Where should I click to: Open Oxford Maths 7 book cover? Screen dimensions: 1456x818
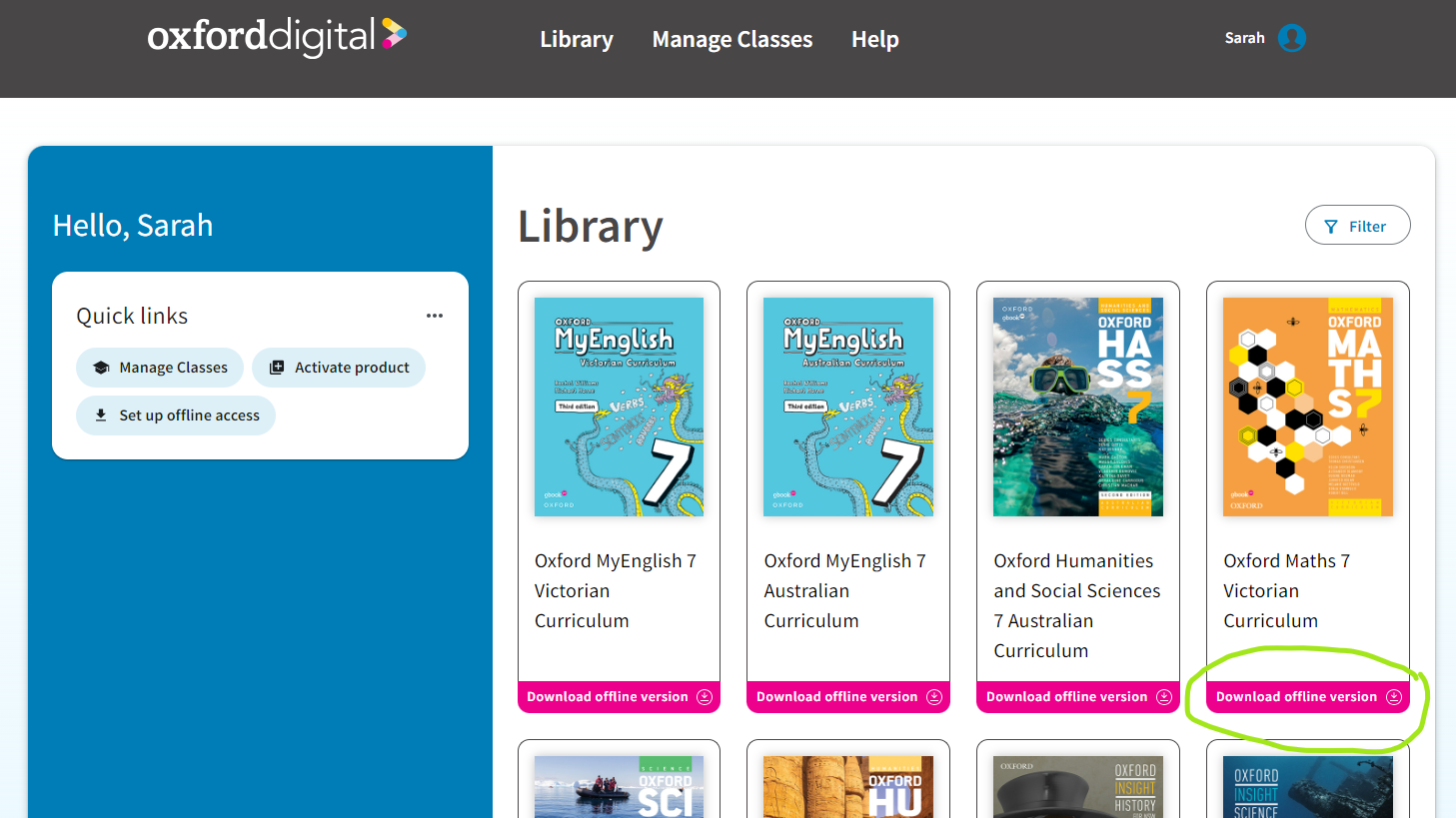[1307, 407]
